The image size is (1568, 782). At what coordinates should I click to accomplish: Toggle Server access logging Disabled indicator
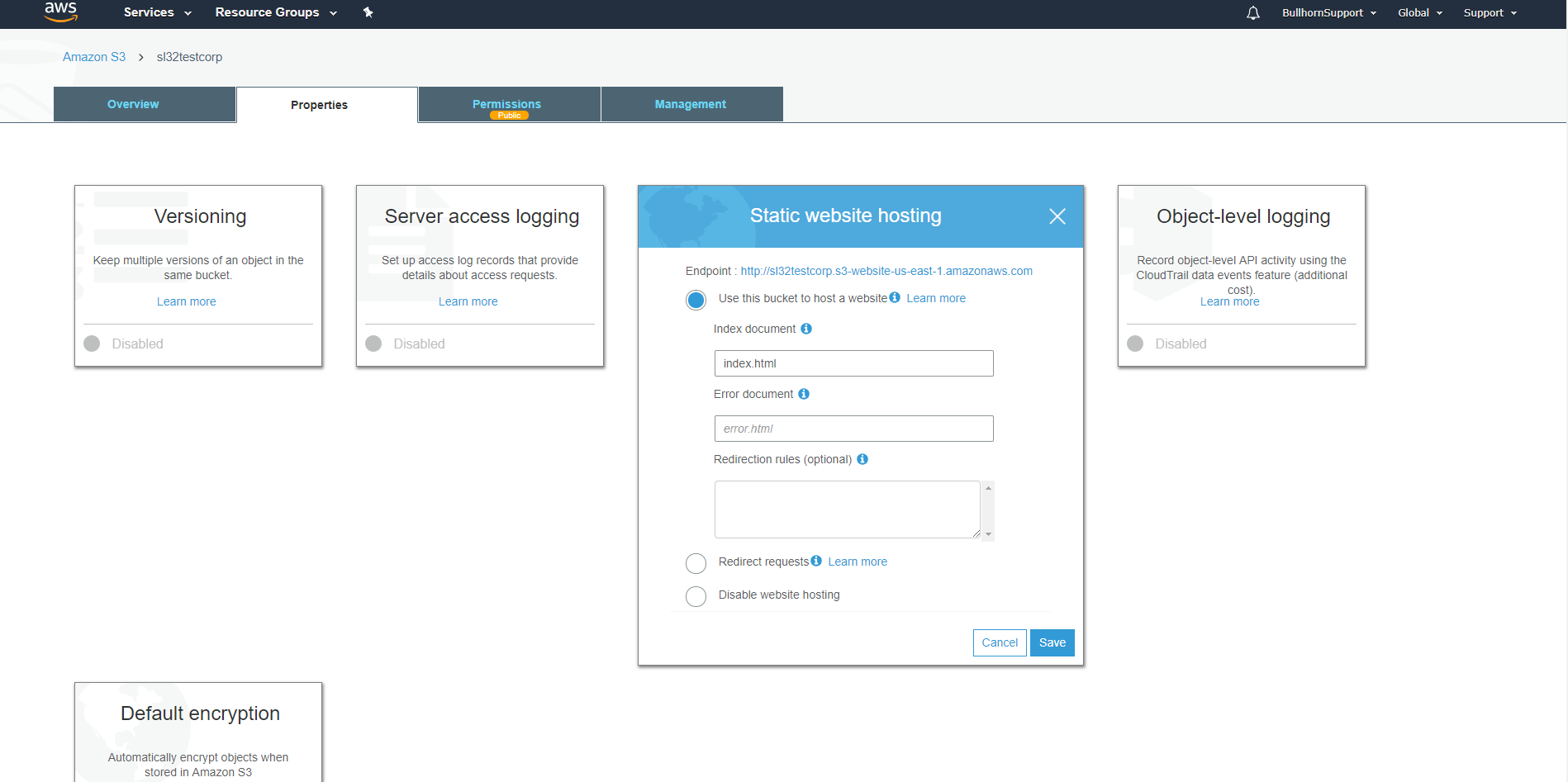click(x=373, y=344)
